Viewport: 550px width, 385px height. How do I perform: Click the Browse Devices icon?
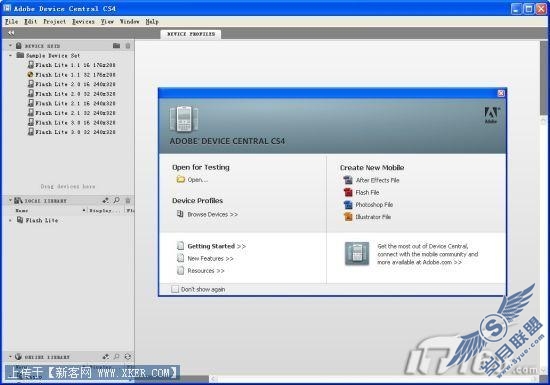click(x=180, y=214)
